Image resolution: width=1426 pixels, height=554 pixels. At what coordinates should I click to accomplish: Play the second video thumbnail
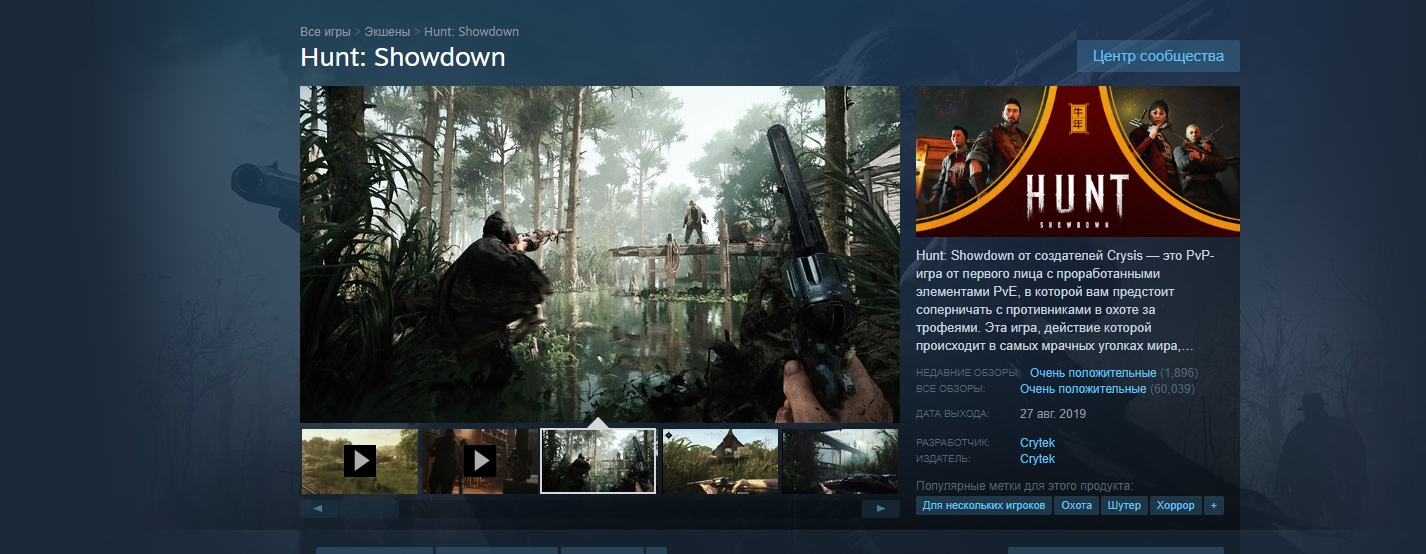(x=480, y=461)
